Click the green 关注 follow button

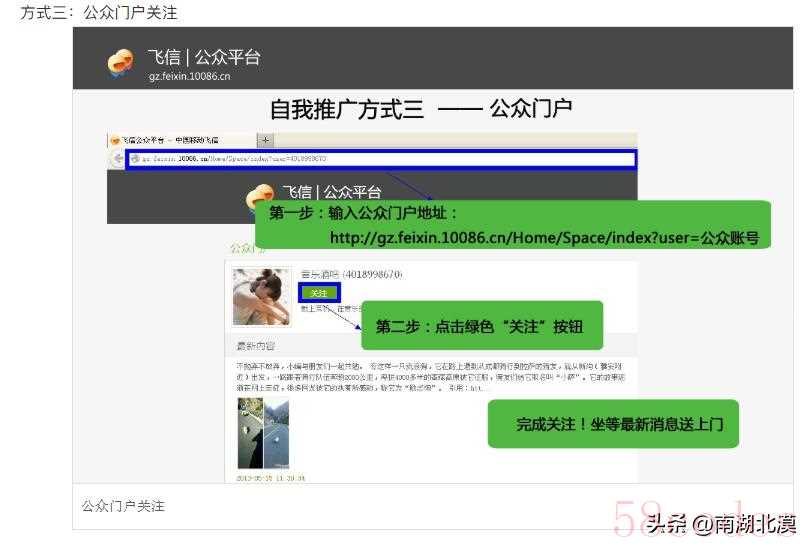tap(319, 293)
